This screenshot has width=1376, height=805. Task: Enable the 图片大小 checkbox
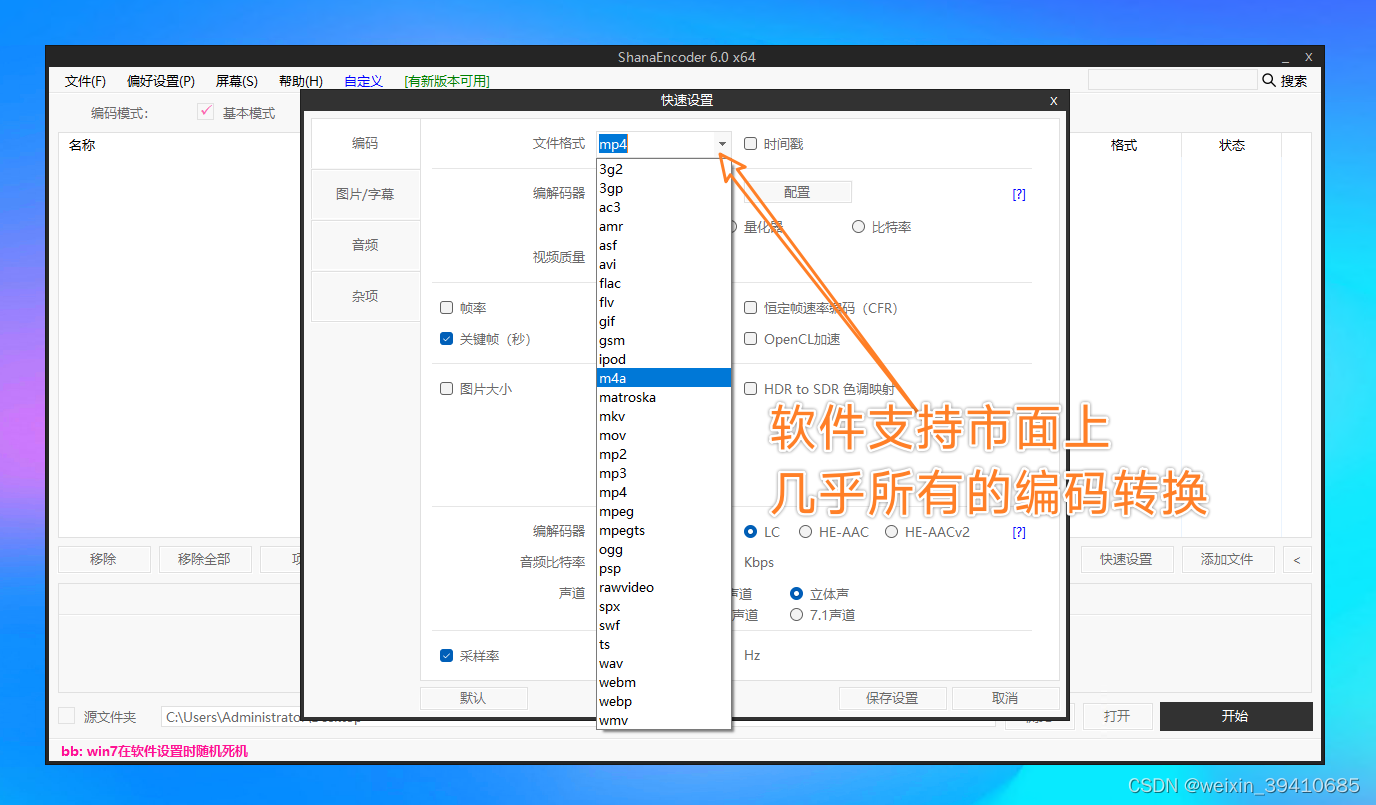click(446, 389)
